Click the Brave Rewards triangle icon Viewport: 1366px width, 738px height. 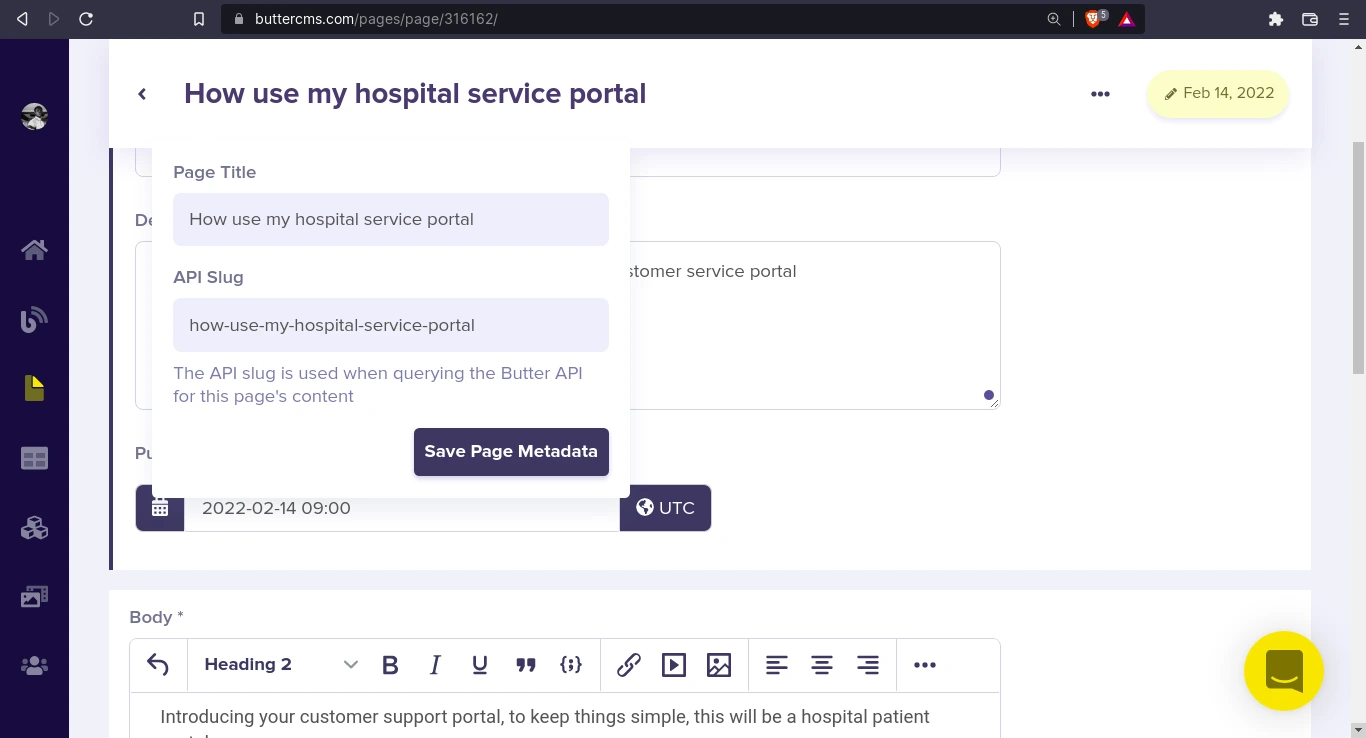[x=1127, y=19]
